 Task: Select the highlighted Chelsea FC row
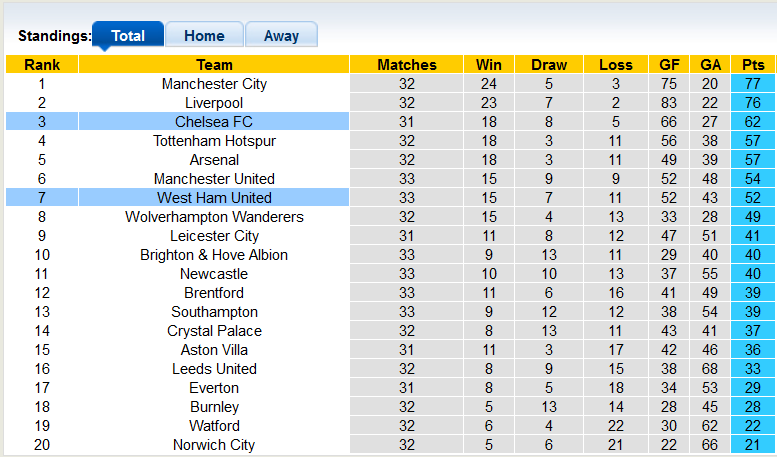[214, 122]
